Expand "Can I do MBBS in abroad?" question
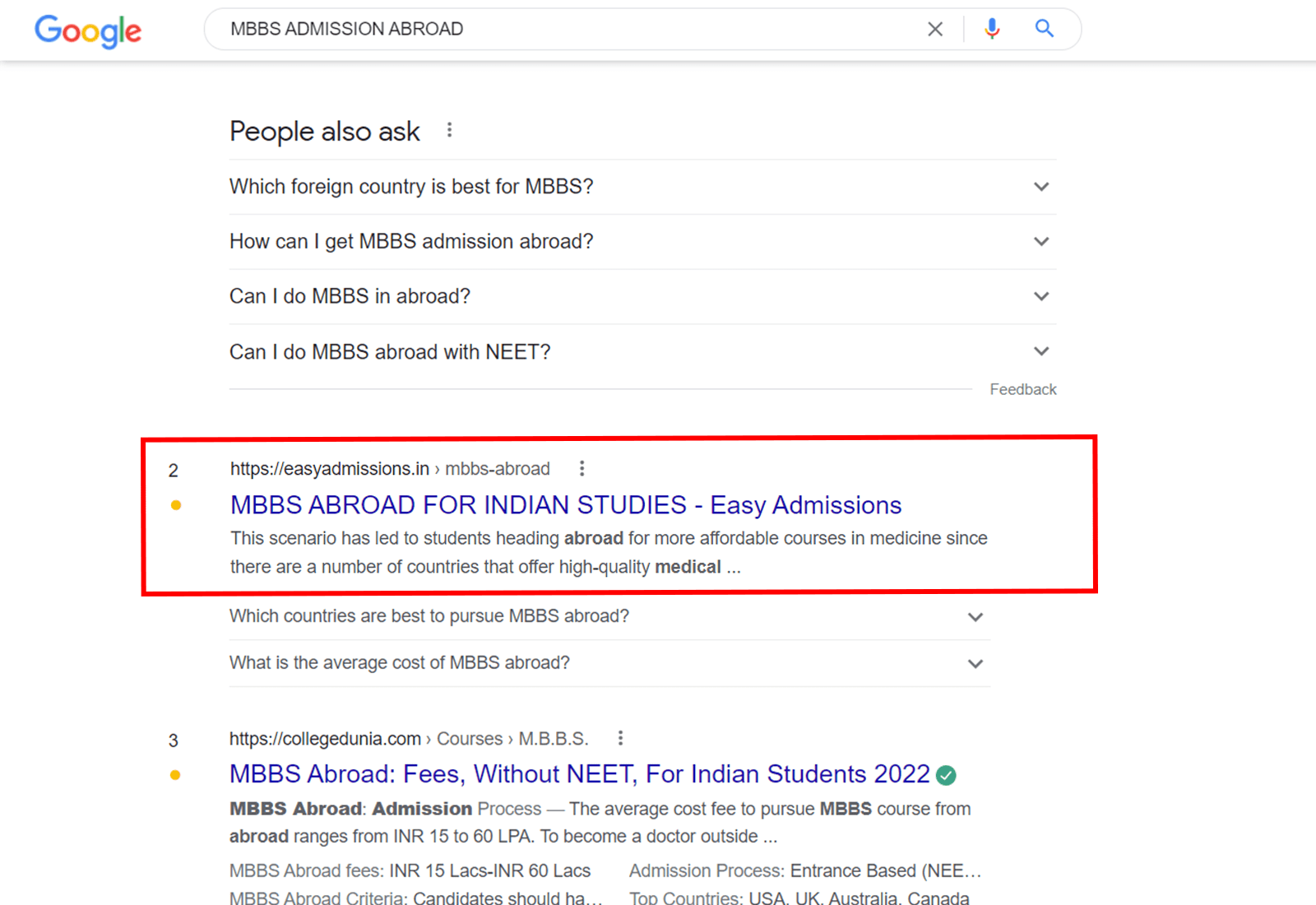Screen dimensions: 1316x905 1041,296
